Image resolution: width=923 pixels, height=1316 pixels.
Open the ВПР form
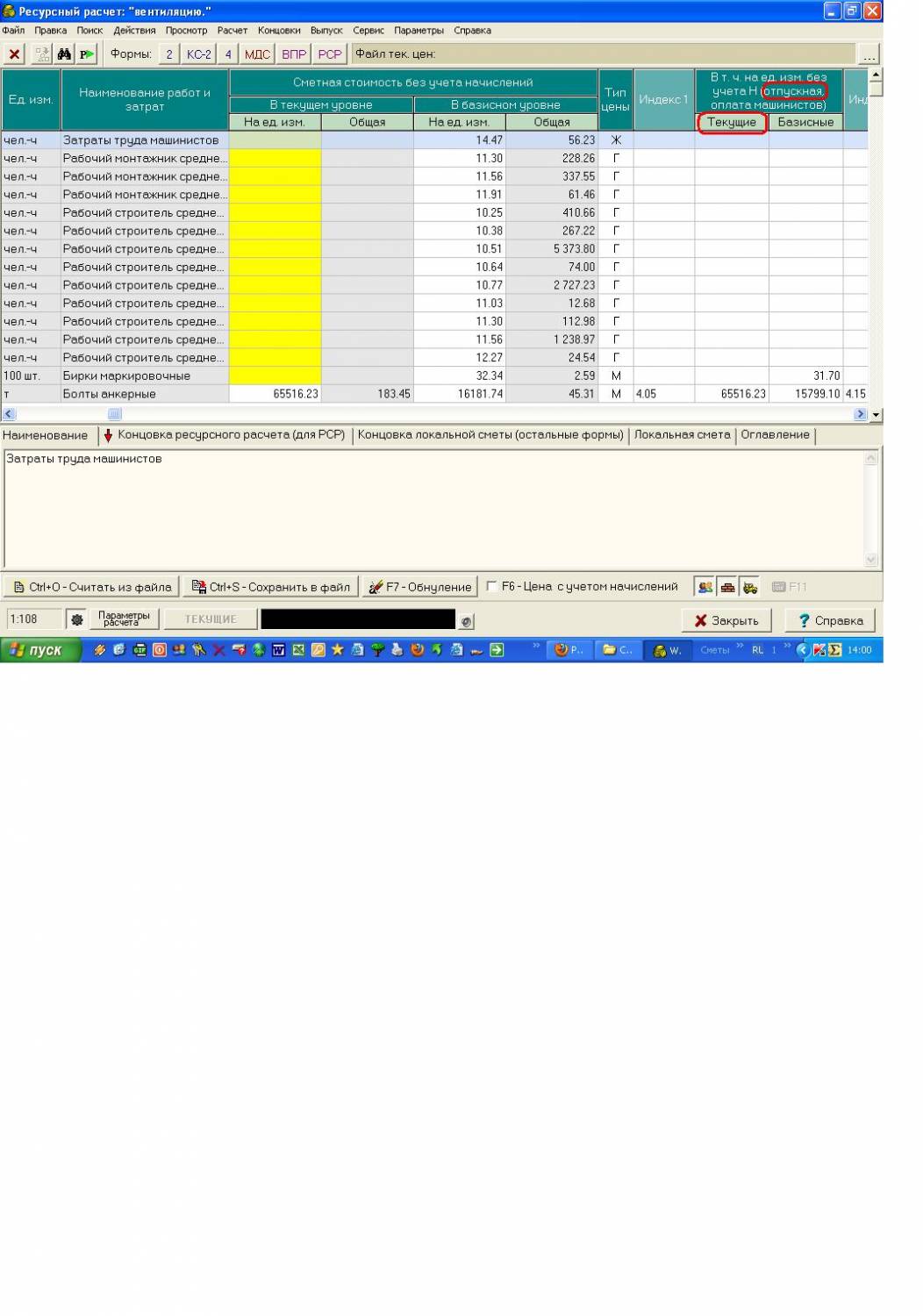pos(294,54)
